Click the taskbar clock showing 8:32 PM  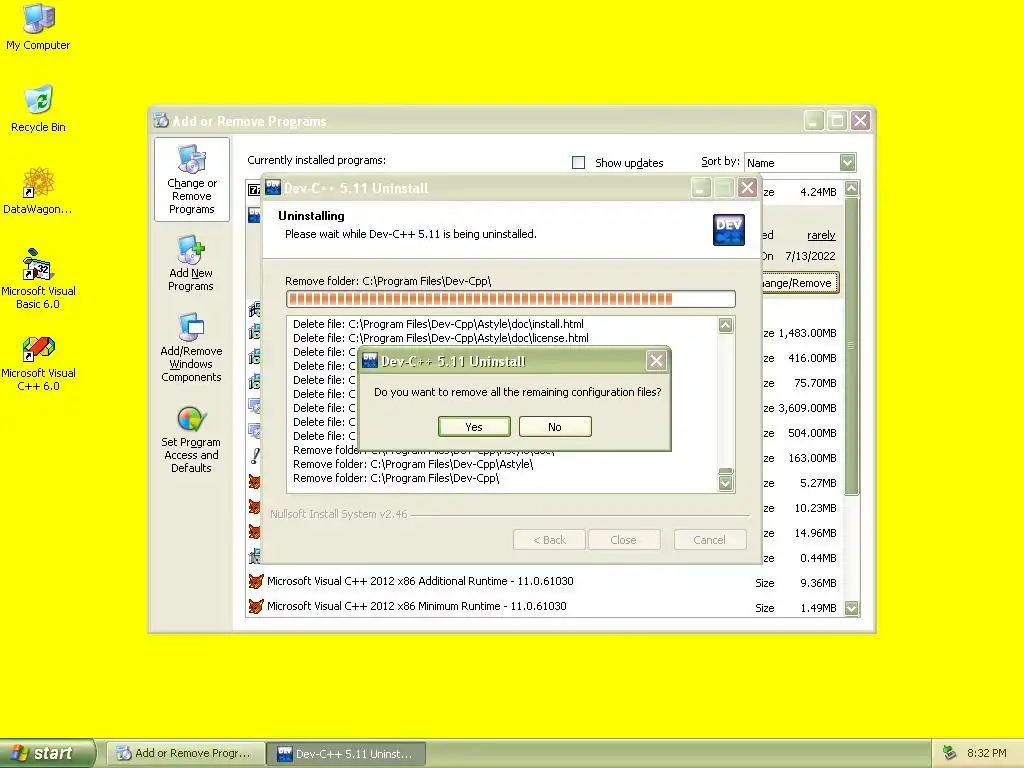[x=987, y=753]
